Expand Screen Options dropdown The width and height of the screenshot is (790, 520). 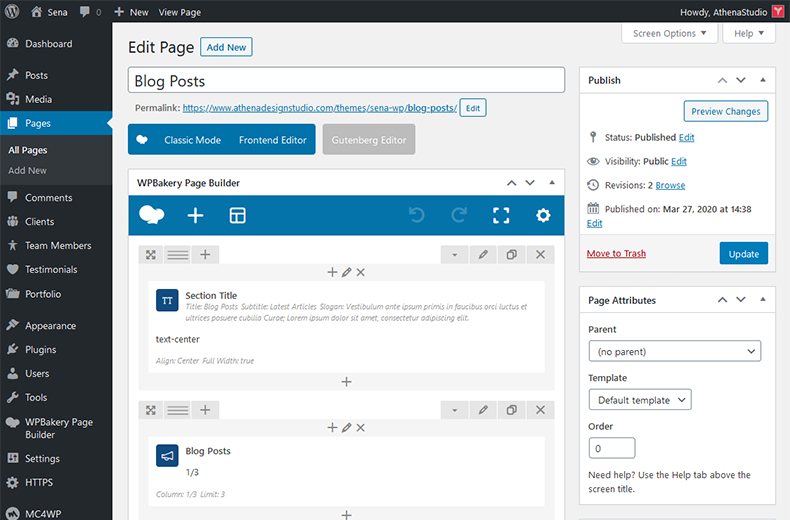tap(669, 33)
